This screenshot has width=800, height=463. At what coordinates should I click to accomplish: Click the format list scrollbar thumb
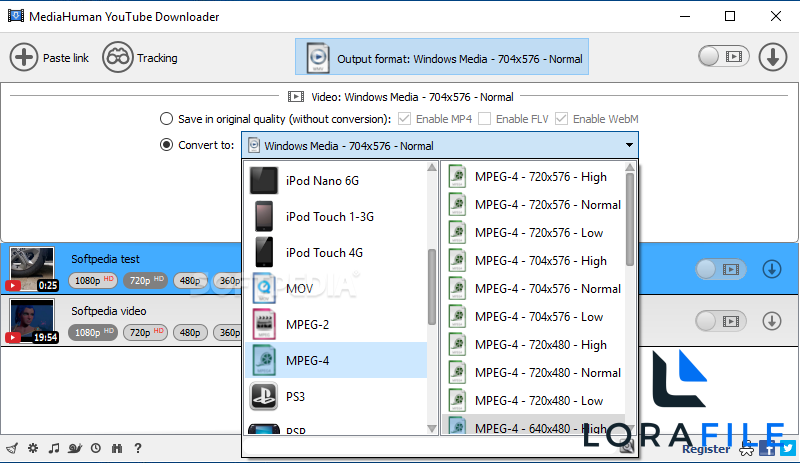click(432, 287)
